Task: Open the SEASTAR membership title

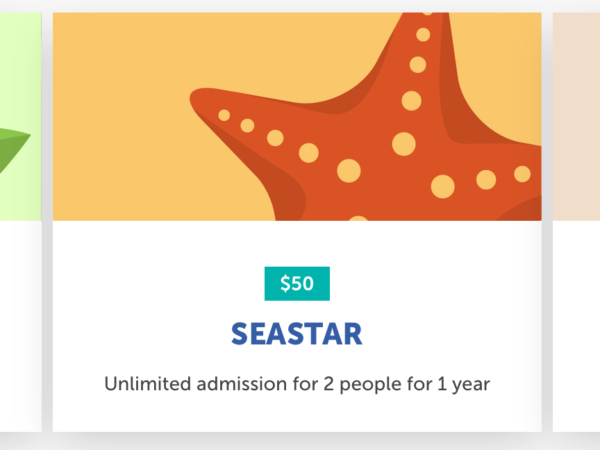Action: (297, 334)
